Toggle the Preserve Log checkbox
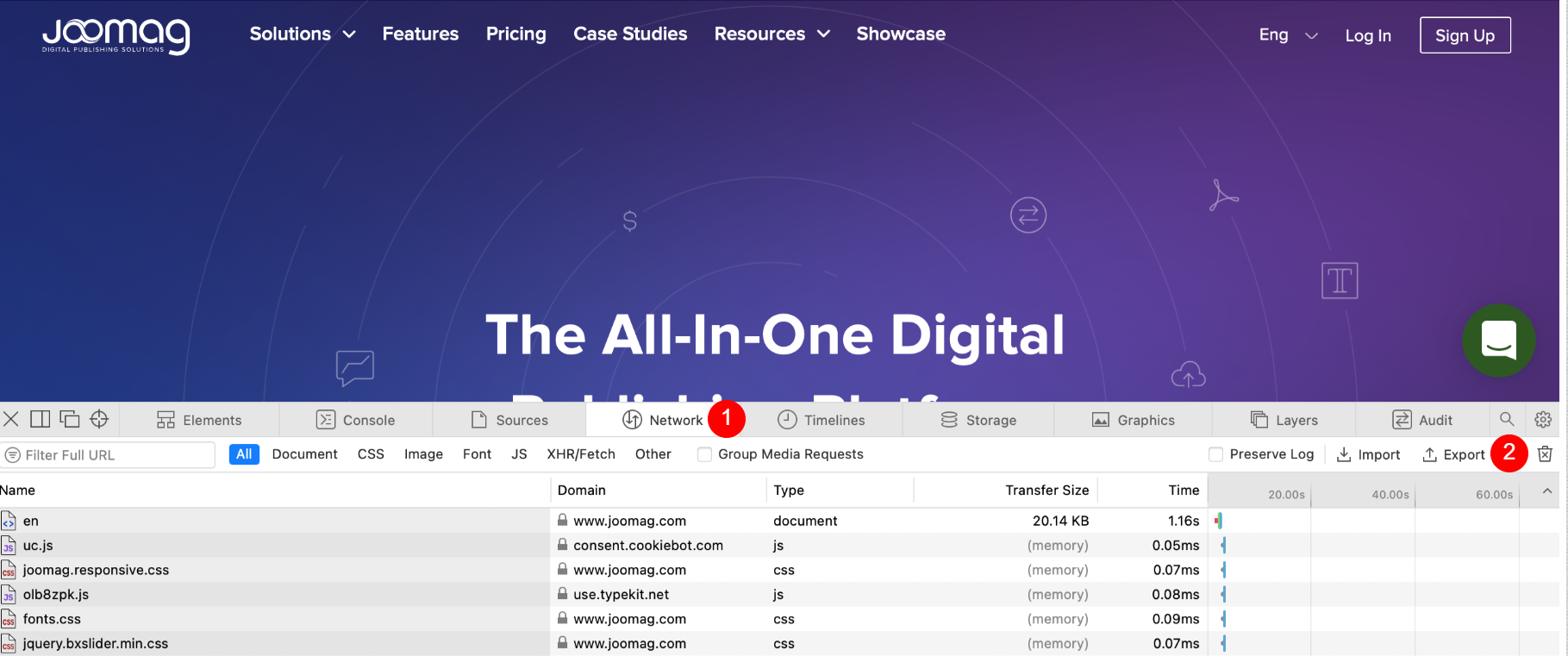 point(1216,454)
